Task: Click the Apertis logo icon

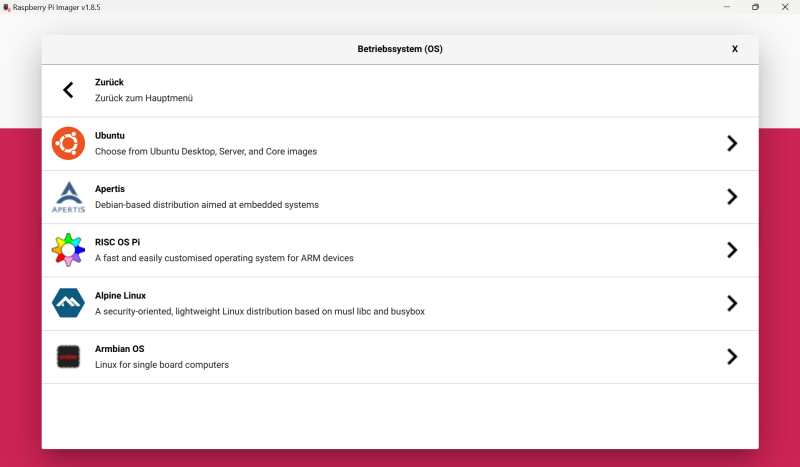Action: click(x=68, y=197)
